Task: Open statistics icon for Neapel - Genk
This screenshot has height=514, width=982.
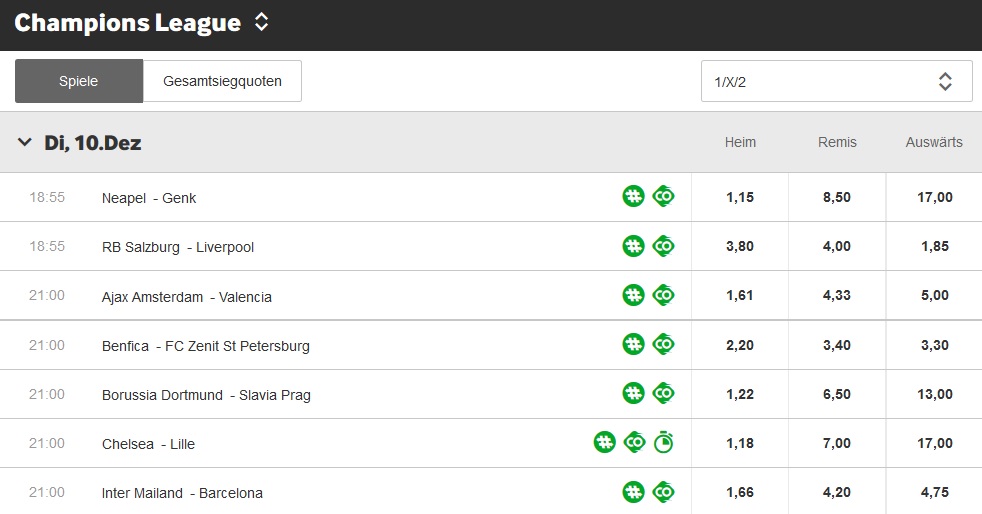Action: point(633,197)
